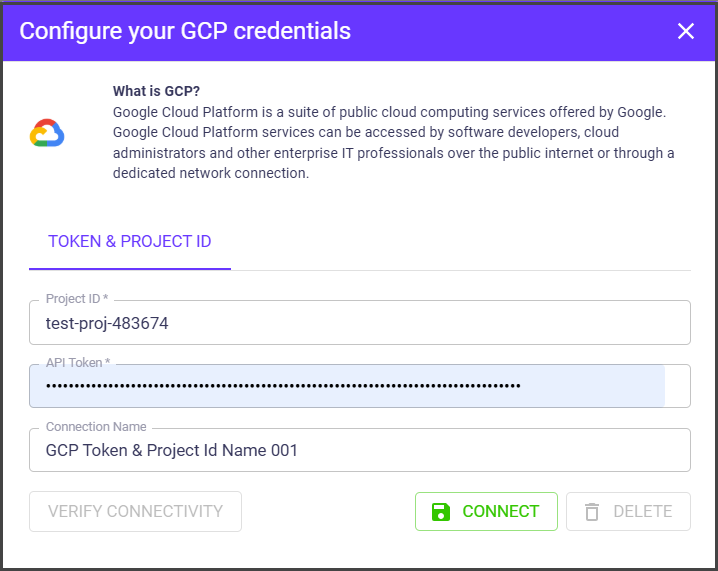Close the GCP credentials dialog
This screenshot has width=718, height=571.
click(x=686, y=31)
